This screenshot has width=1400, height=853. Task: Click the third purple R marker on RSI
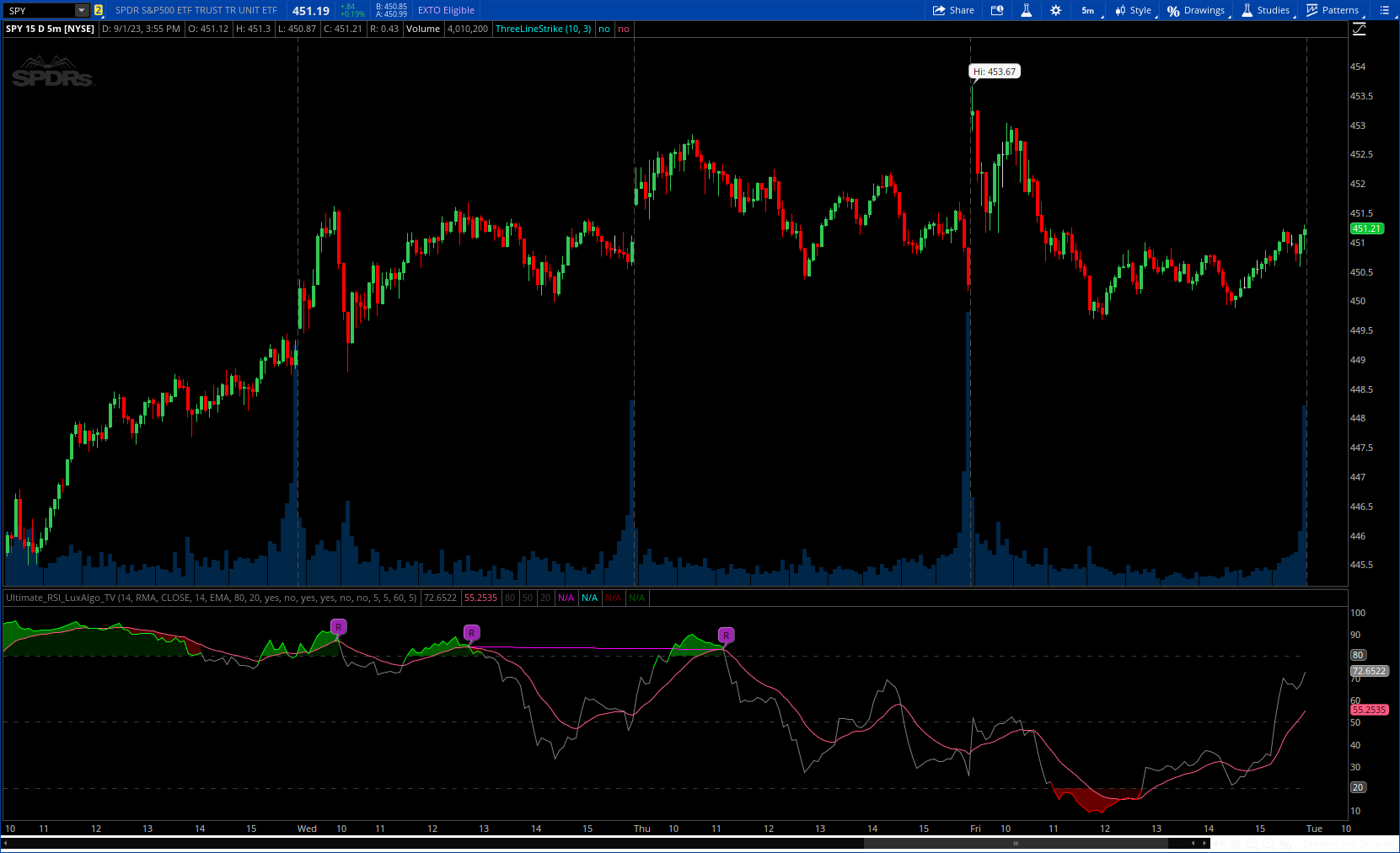(x=726, y=636)
